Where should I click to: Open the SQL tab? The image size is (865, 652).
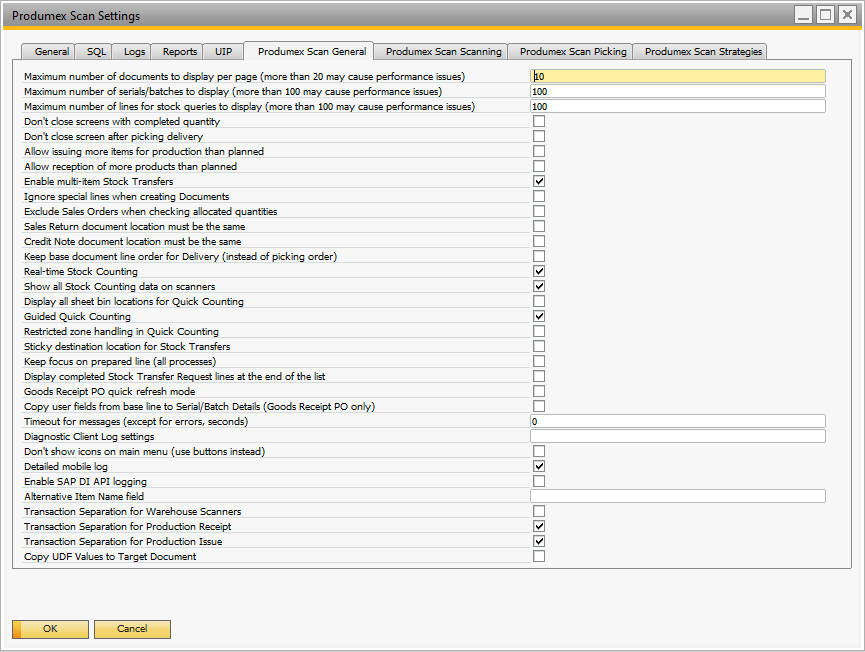click(96, 52)
